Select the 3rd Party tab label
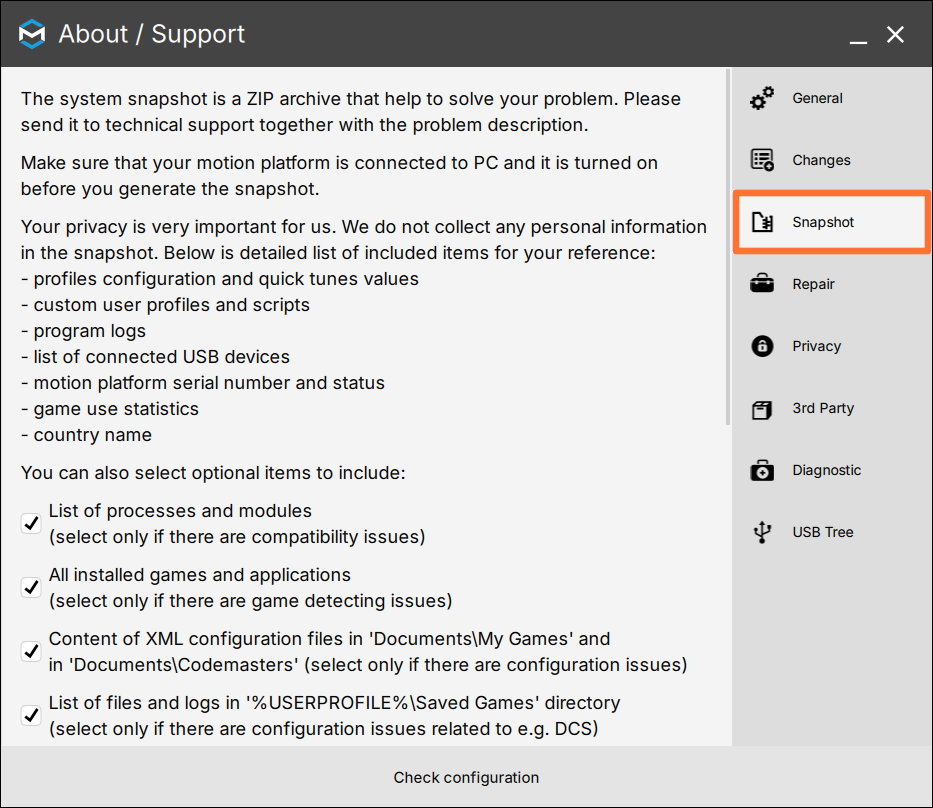Image resolution: width=933 pixels, height=808 pixels. 823,408
